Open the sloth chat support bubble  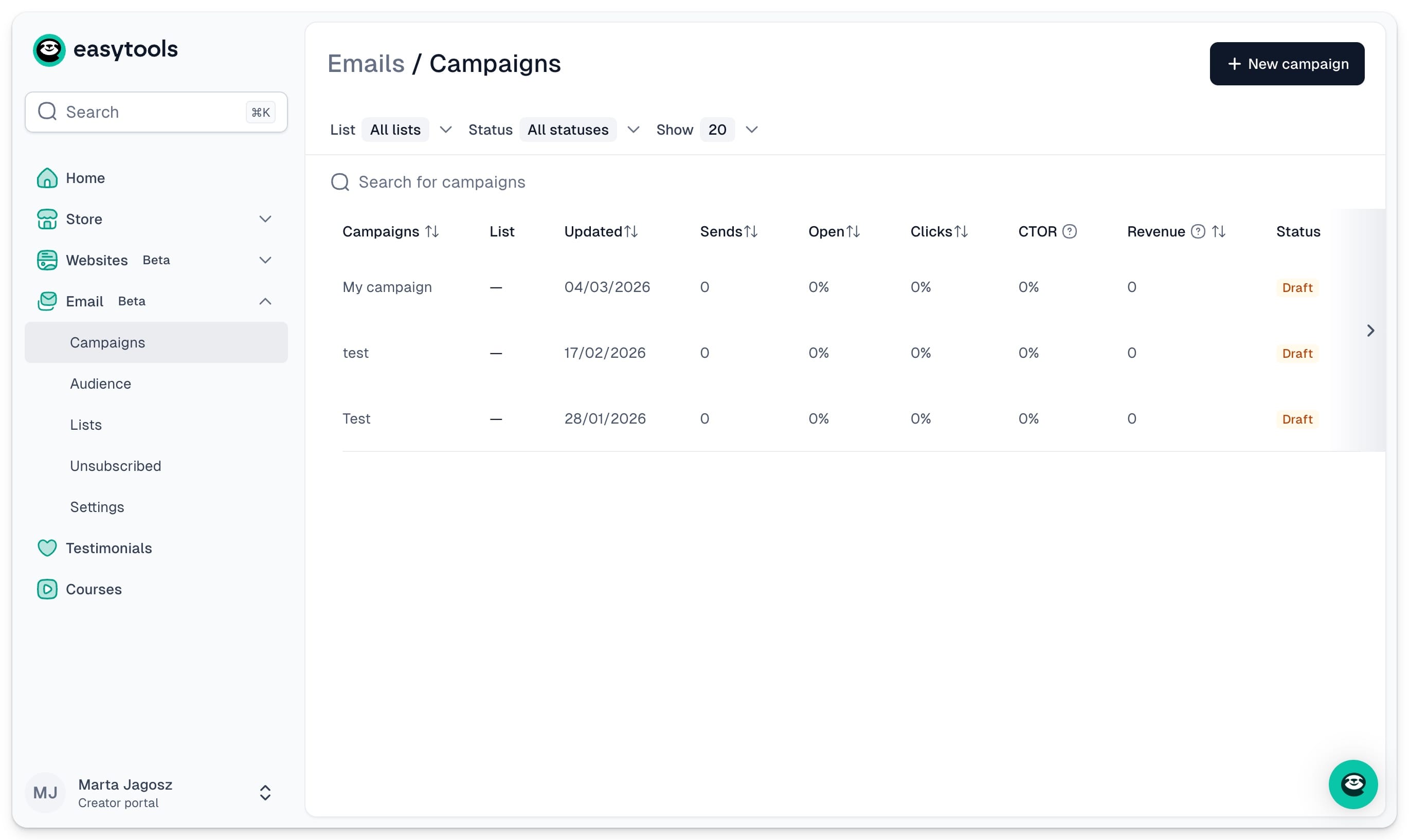click(x=1352, y=784)
